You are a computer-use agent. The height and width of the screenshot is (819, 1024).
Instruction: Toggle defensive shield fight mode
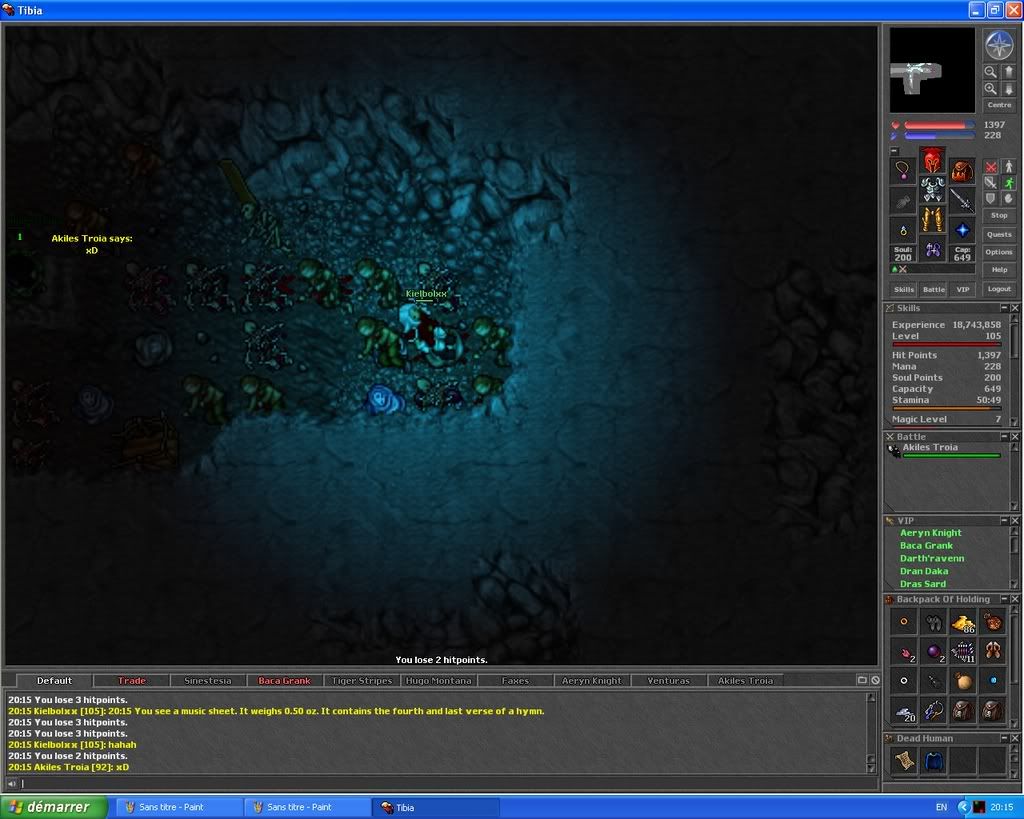click(x=991, y=199)
